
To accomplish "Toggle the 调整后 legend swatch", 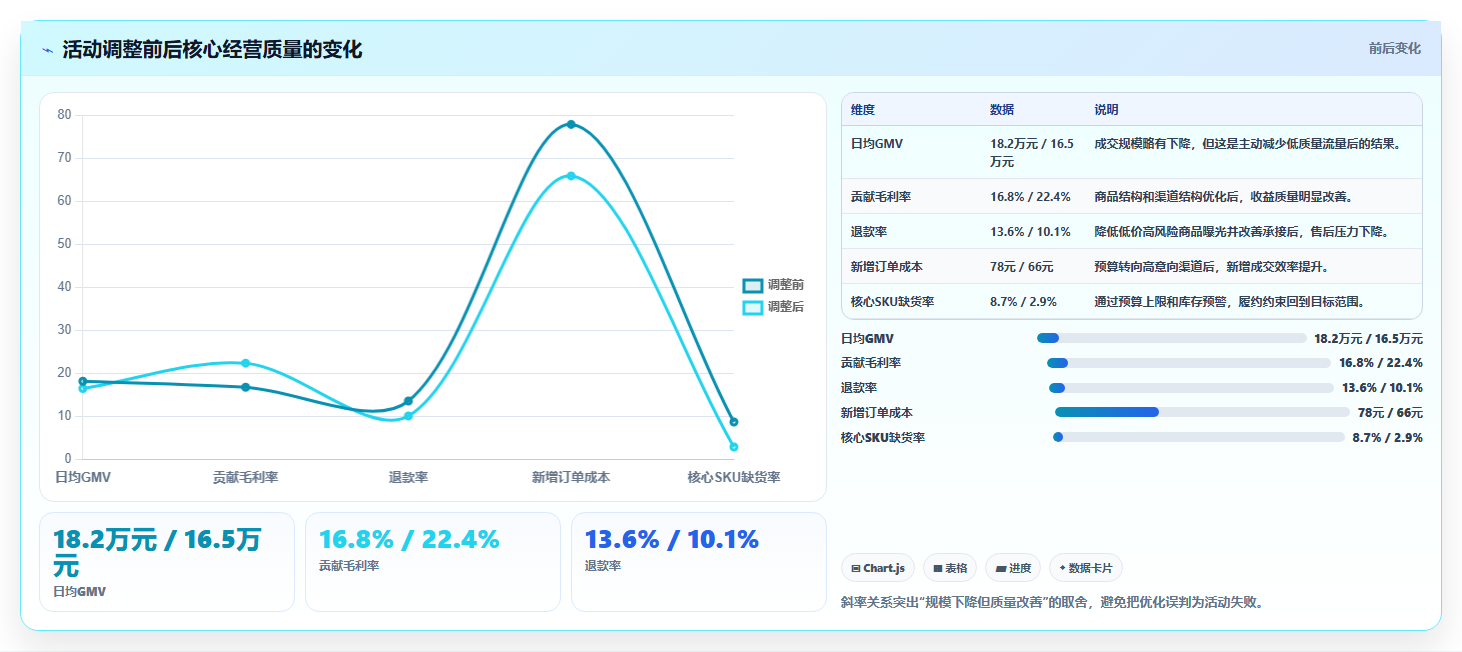I will point(752,307).
